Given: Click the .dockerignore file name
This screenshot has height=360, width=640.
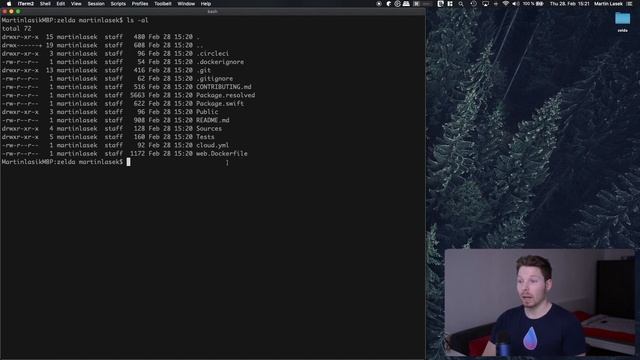Looking at the screenshot, I should point(220,62).
